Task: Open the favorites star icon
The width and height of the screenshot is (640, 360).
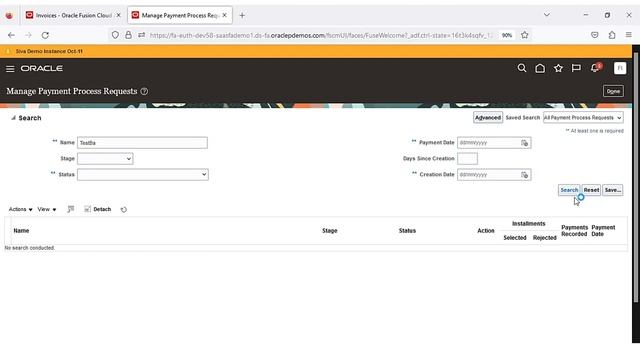Action: point(558,68)
